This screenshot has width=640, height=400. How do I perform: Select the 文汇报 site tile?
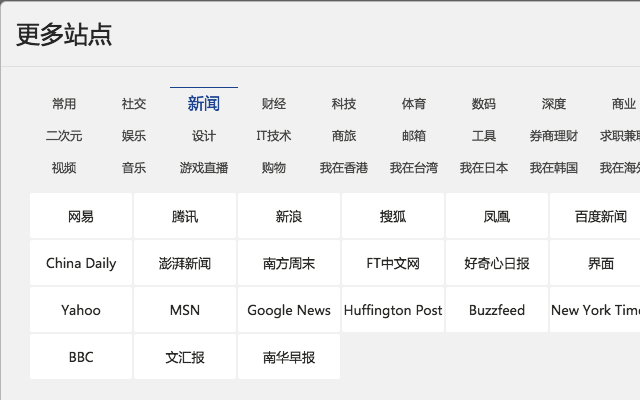pyautogui.click(x=185, y=357)
